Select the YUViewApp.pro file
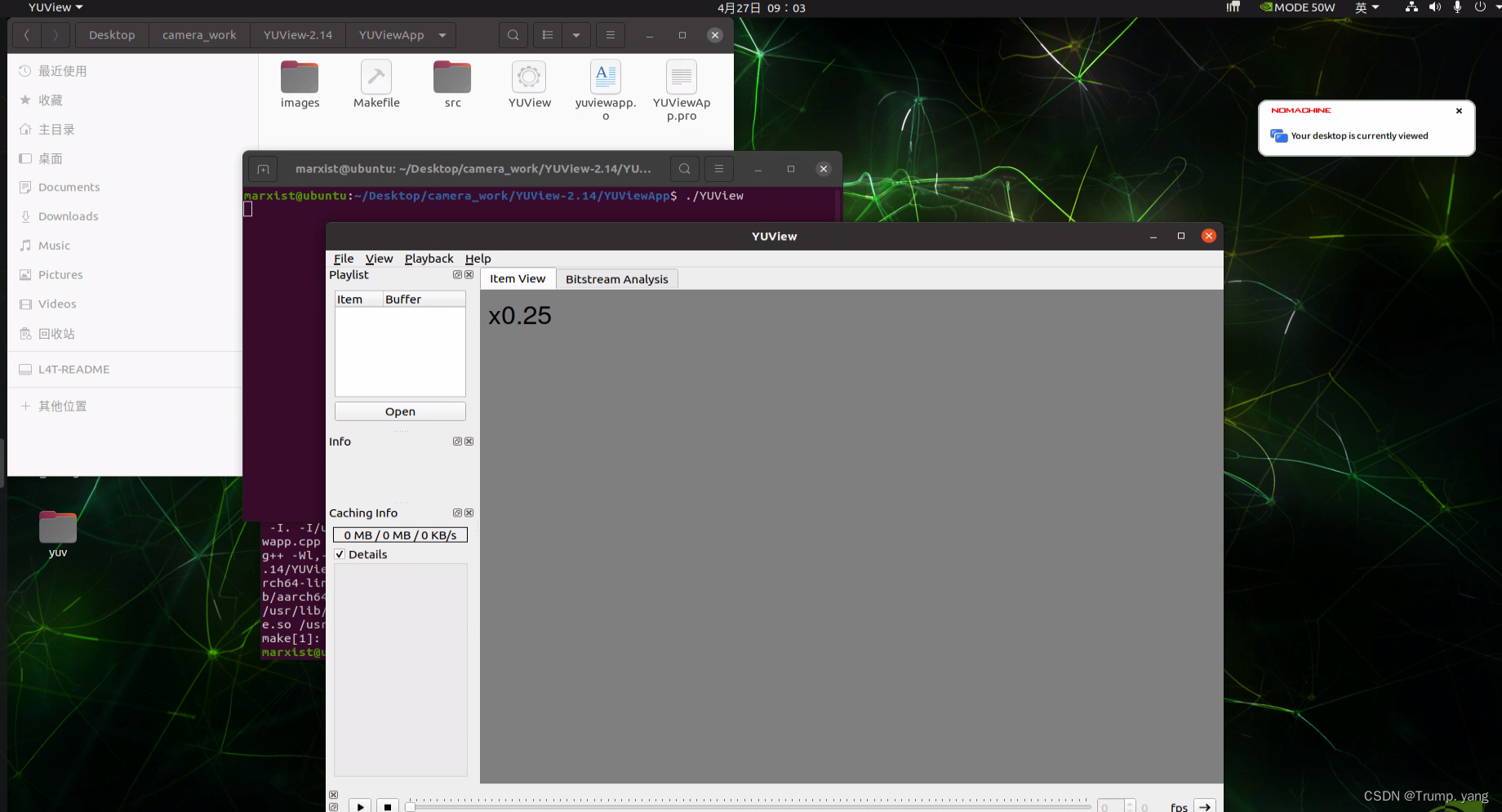1502x812 pixels. coord(682,91)
